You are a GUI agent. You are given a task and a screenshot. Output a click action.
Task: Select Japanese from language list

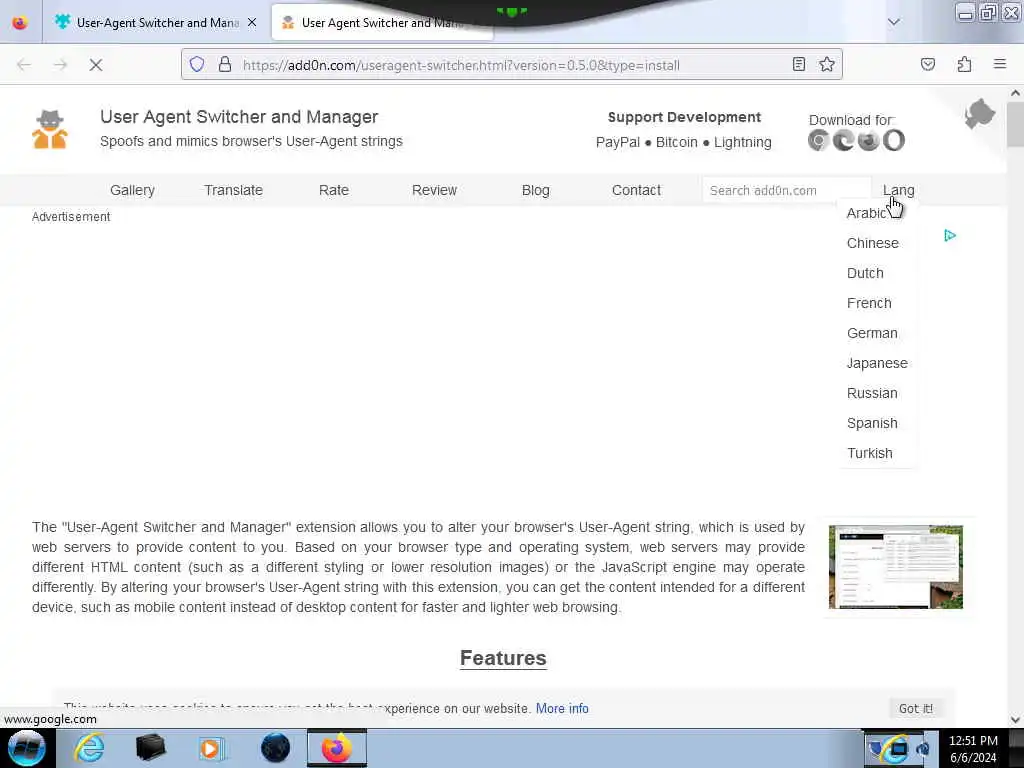click(877, 363)
